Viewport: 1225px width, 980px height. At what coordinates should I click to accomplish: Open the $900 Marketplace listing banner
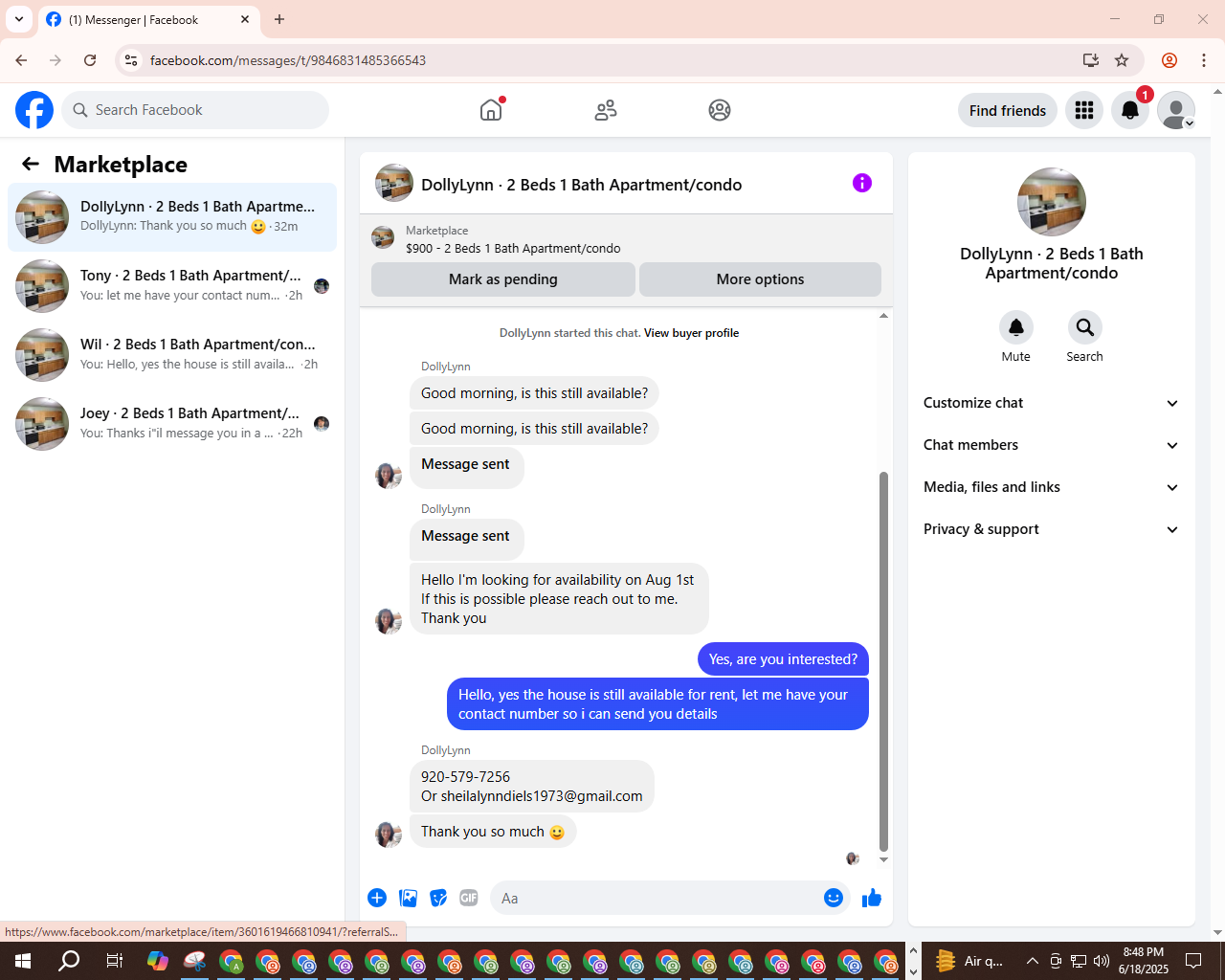[626, 238]
